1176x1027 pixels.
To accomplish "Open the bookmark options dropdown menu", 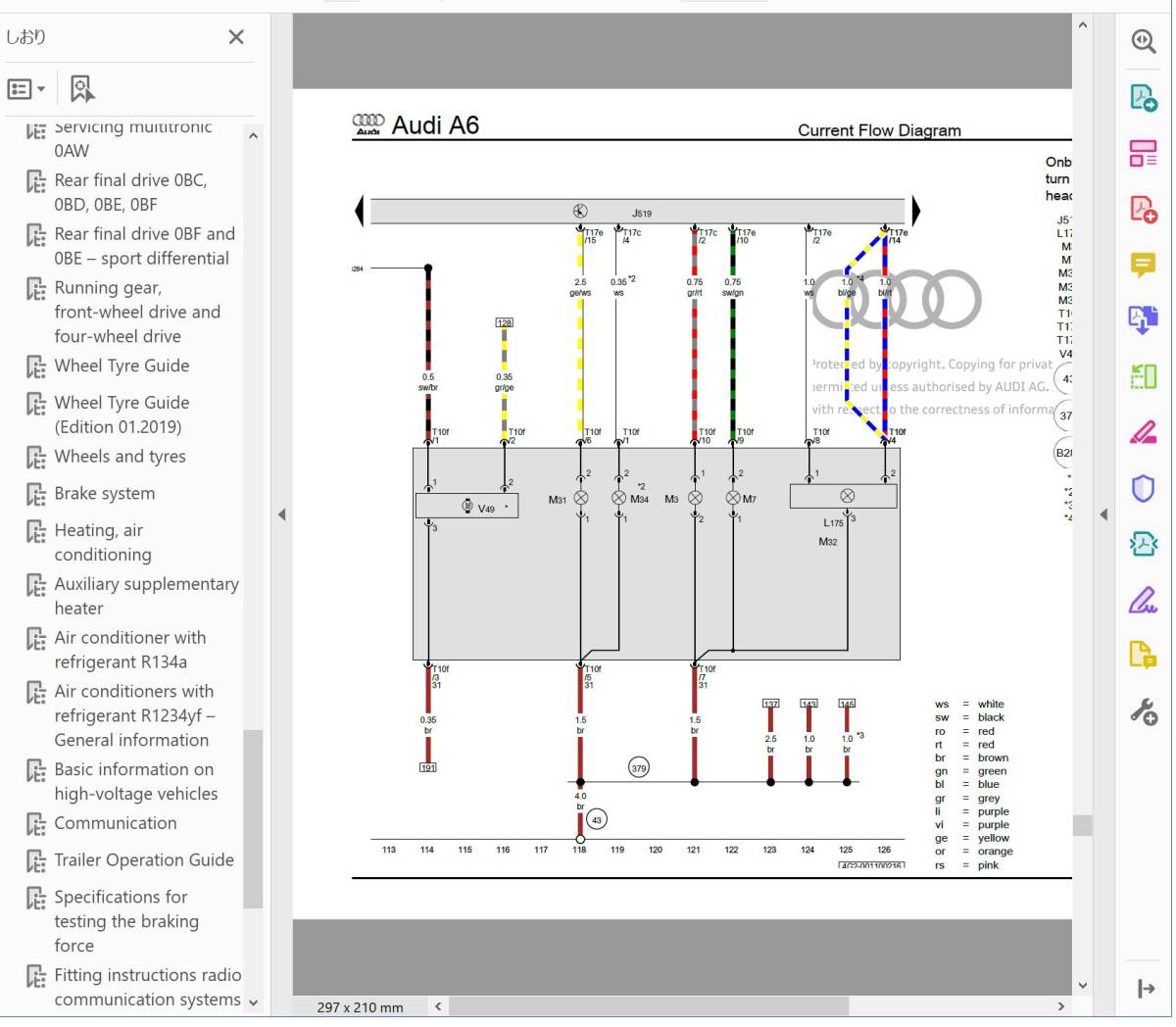I will [x=26, y=89].
